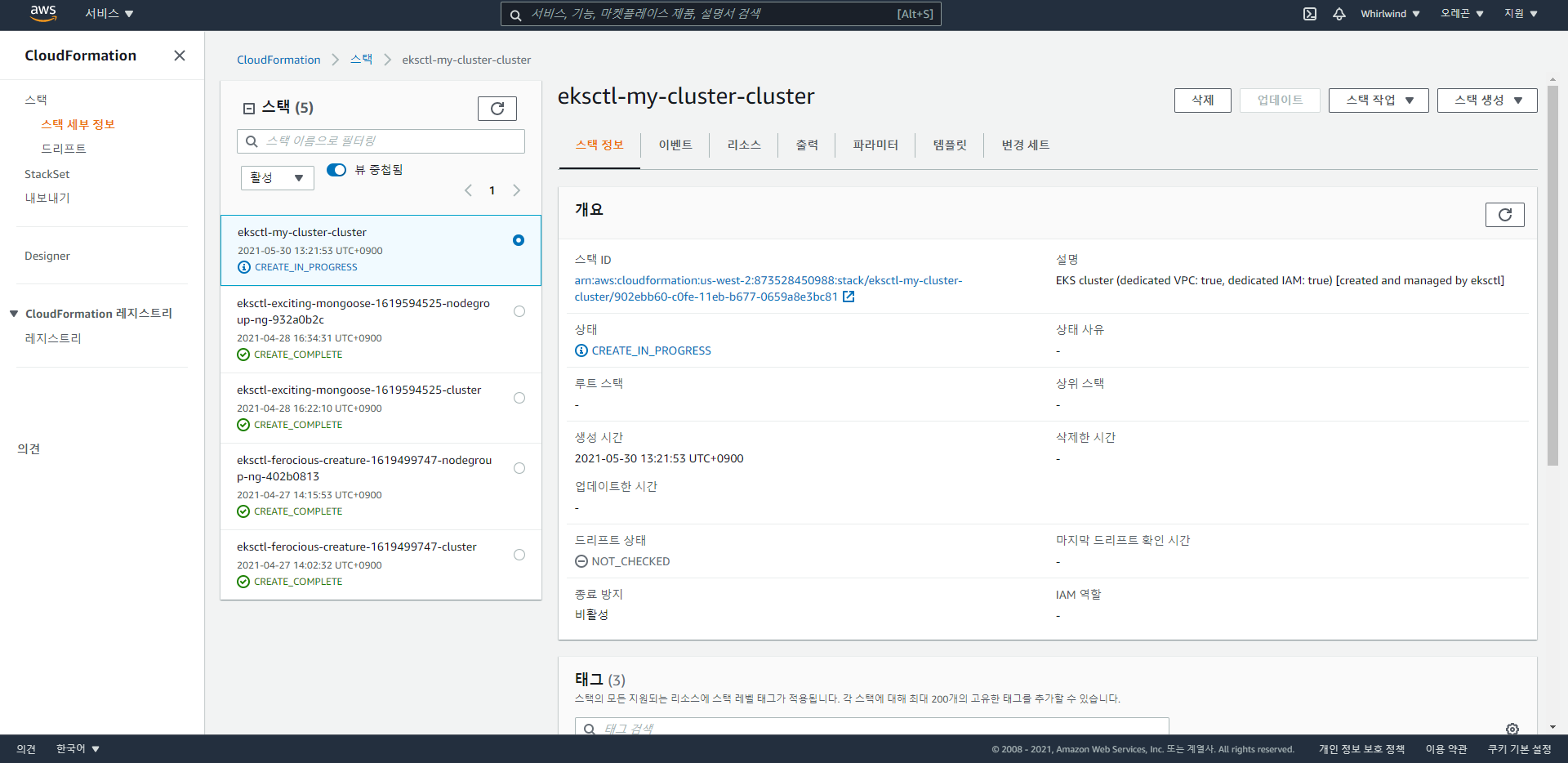The image size is (1568, 763).
Task: Collapse the CloudFormation 레지스트리 section
Action: pyautogui.click(x=14, y=314)
